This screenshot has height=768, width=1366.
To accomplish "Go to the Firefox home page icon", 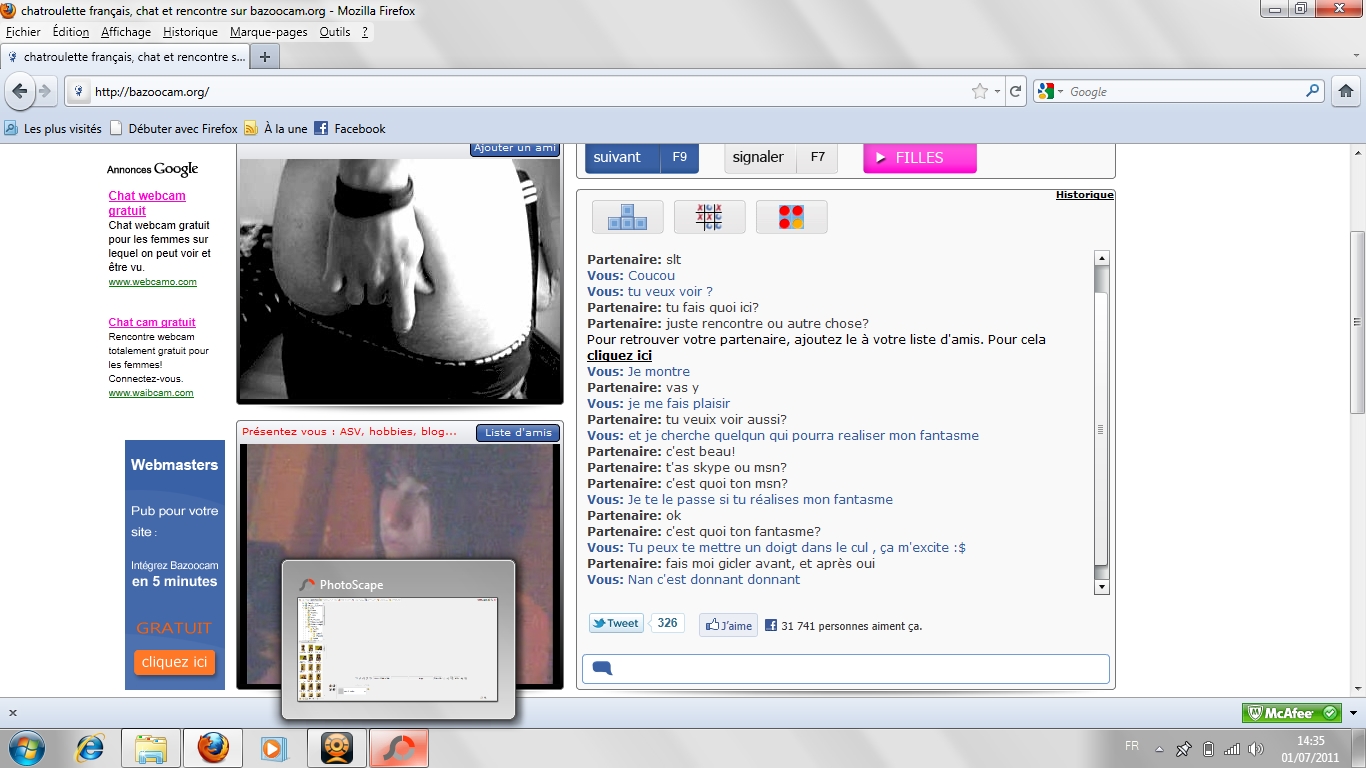I will (x=1345, y=92).
